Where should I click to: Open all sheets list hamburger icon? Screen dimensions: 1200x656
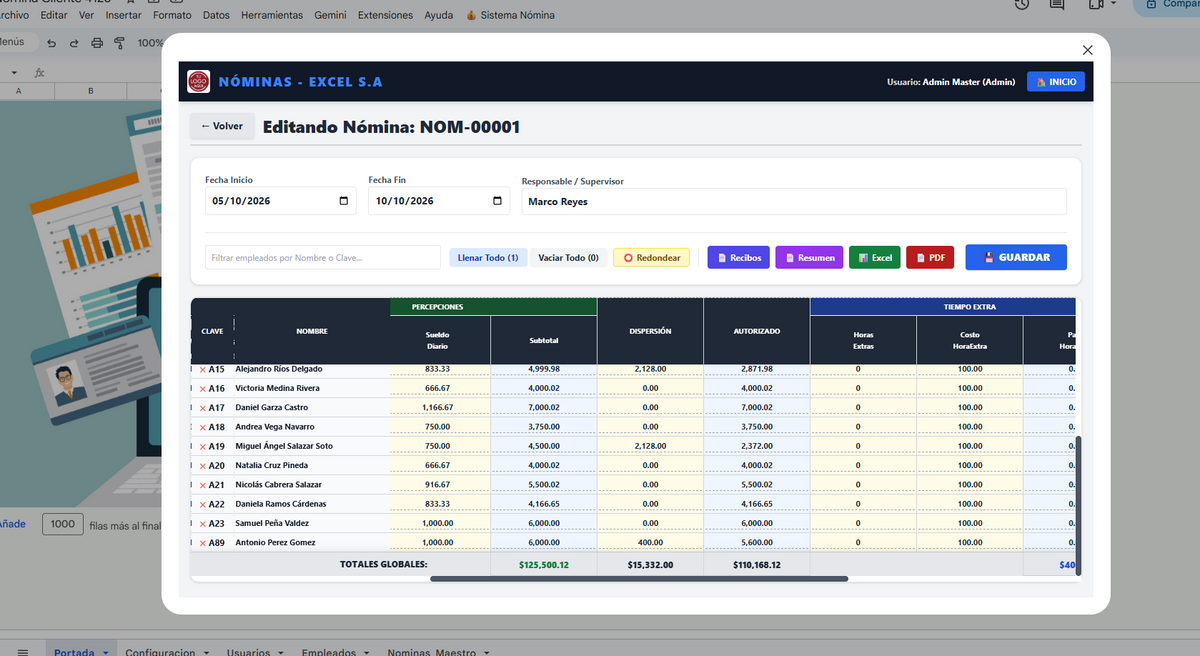point(23,651)
